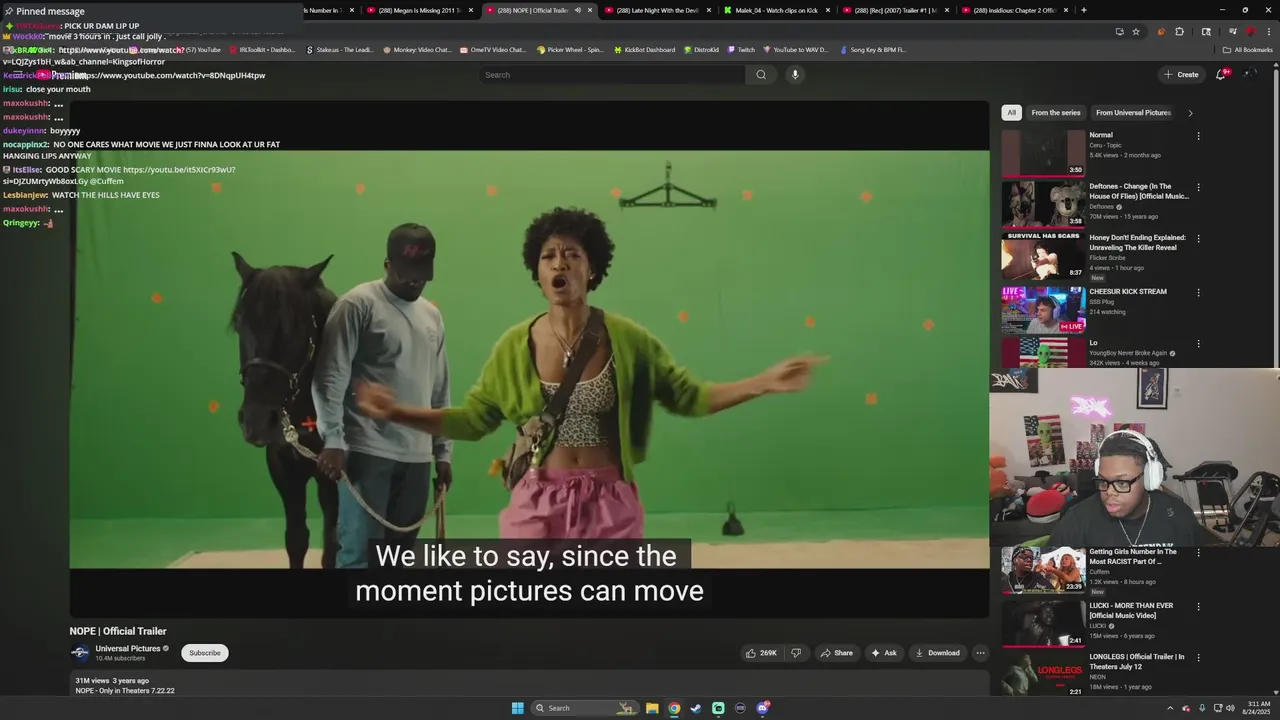This screenshot has height=720, width=1280.
Task: Select 'From the series' filter chip
Action: click(1056, 113)
